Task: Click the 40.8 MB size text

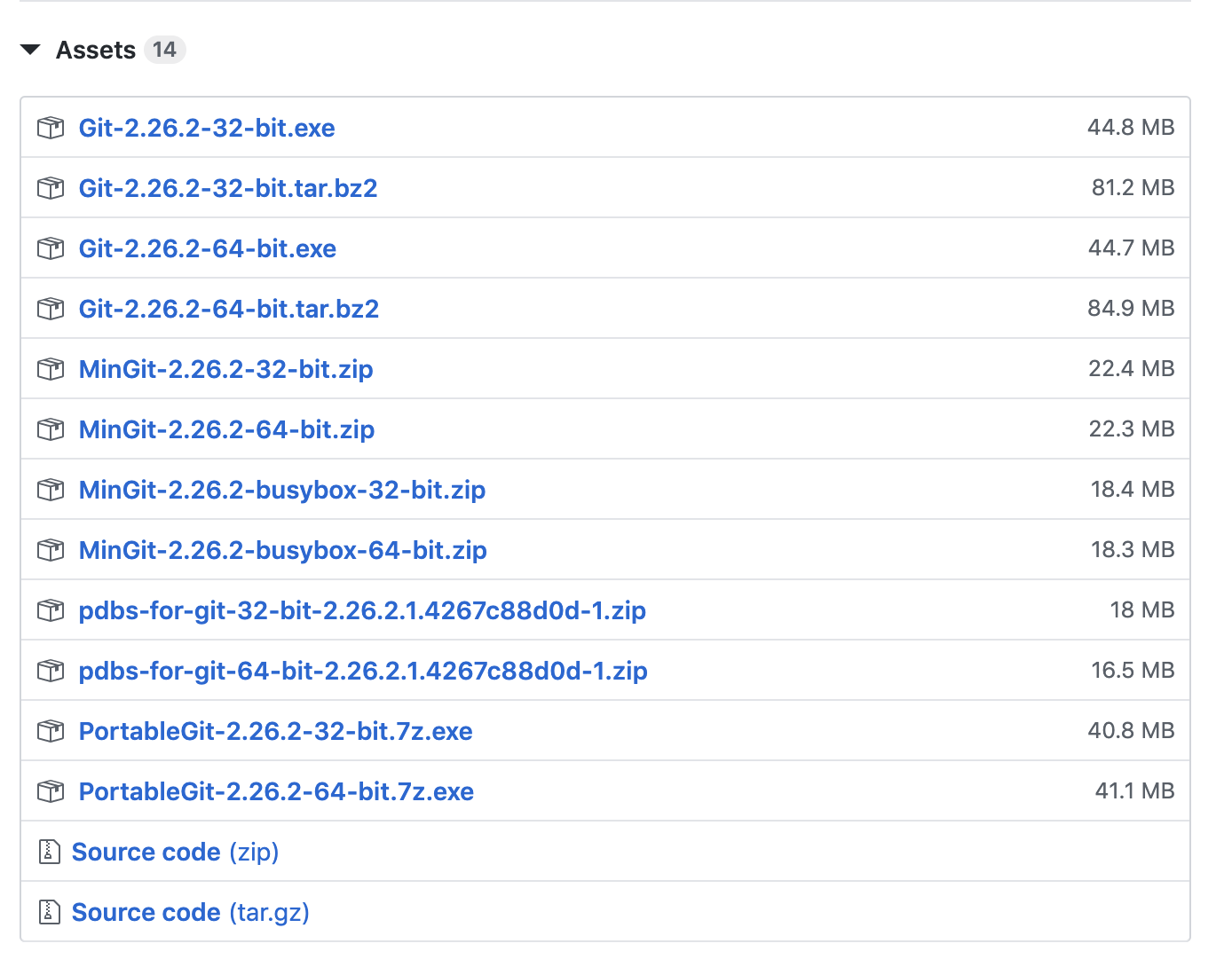Action: [x=1131, y=731]
